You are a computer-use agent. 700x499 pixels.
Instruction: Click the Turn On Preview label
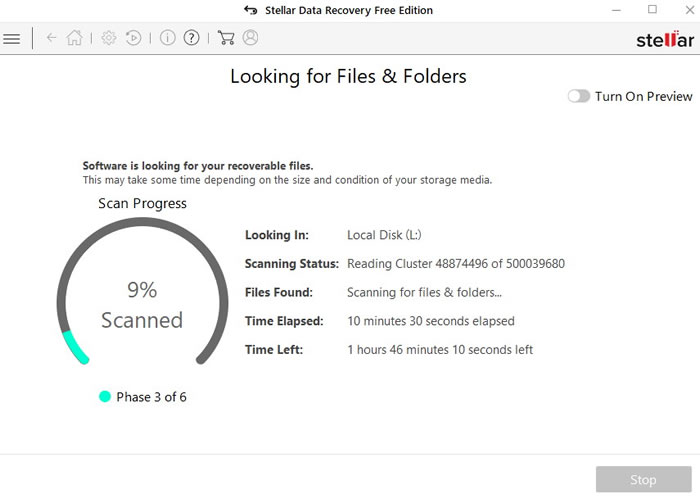pyautogui.click(x=643, y=96)
